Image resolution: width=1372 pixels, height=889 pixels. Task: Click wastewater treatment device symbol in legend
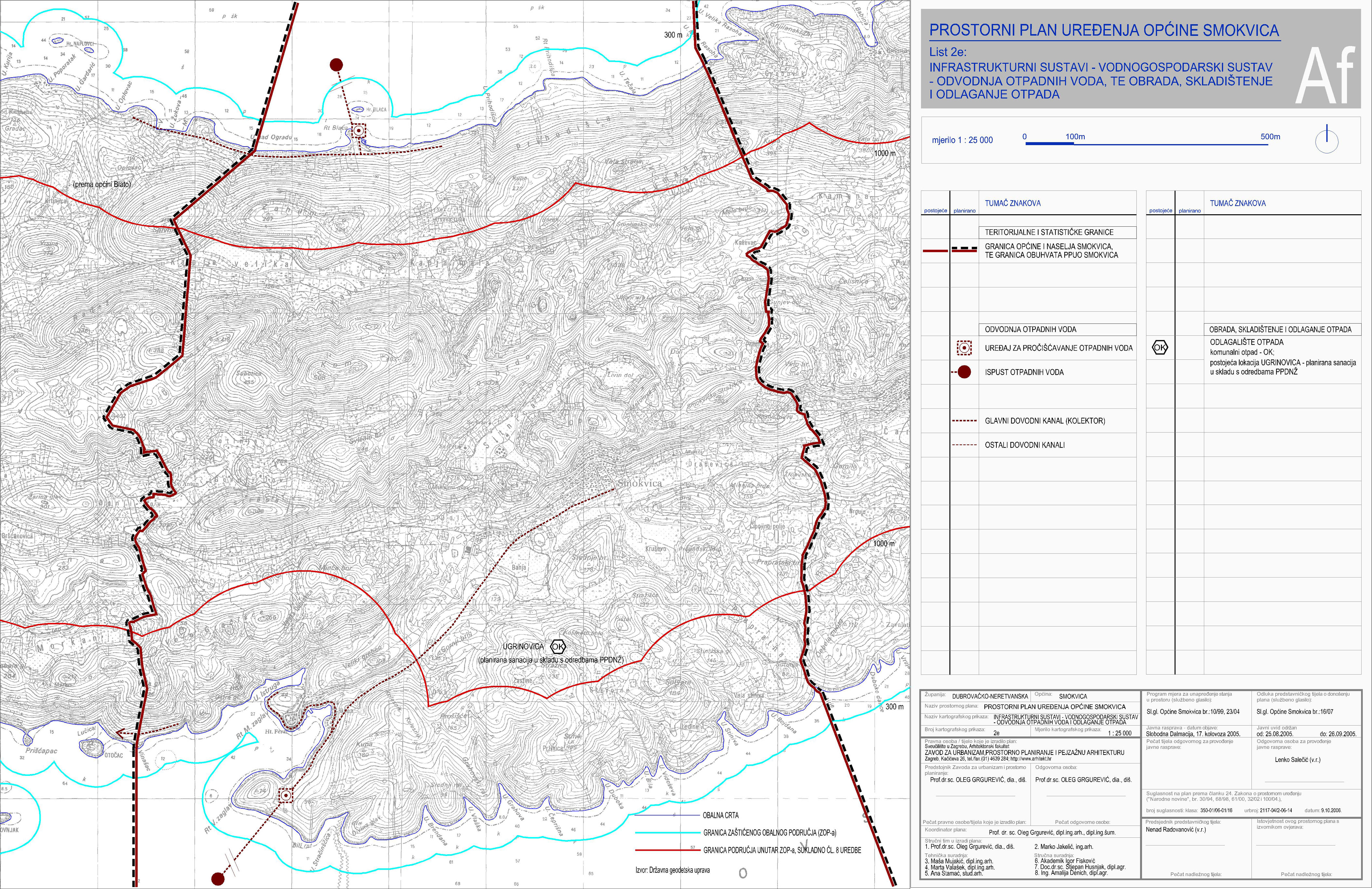click(964, 348)
